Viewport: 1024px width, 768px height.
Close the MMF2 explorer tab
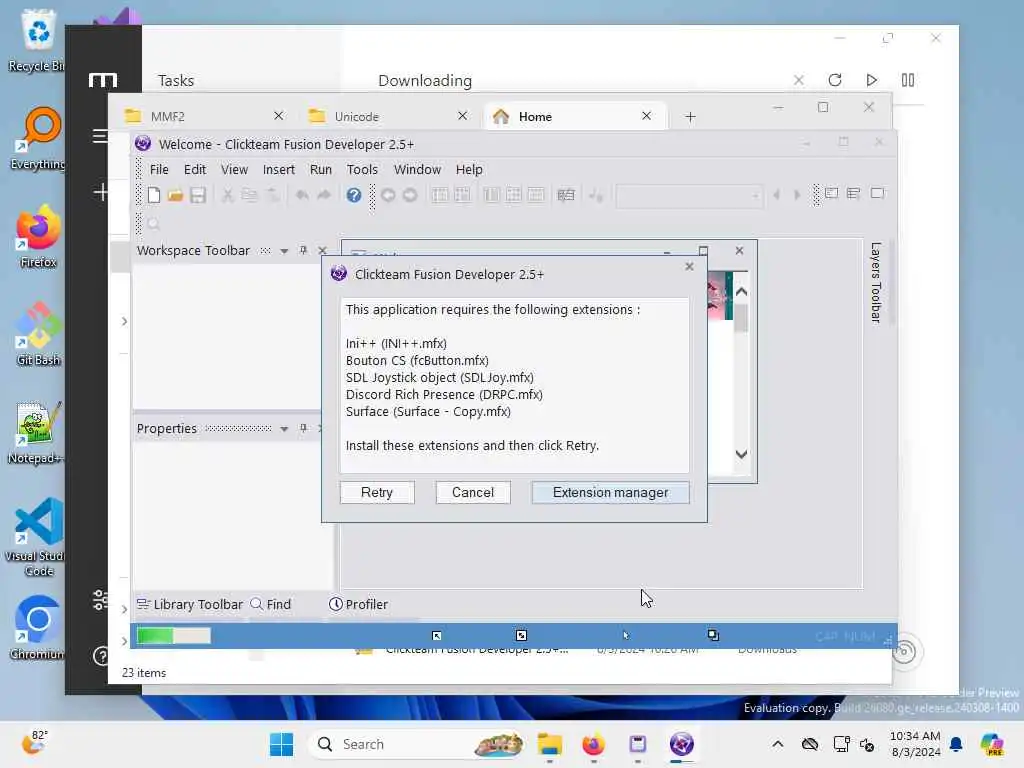point(278,116)
